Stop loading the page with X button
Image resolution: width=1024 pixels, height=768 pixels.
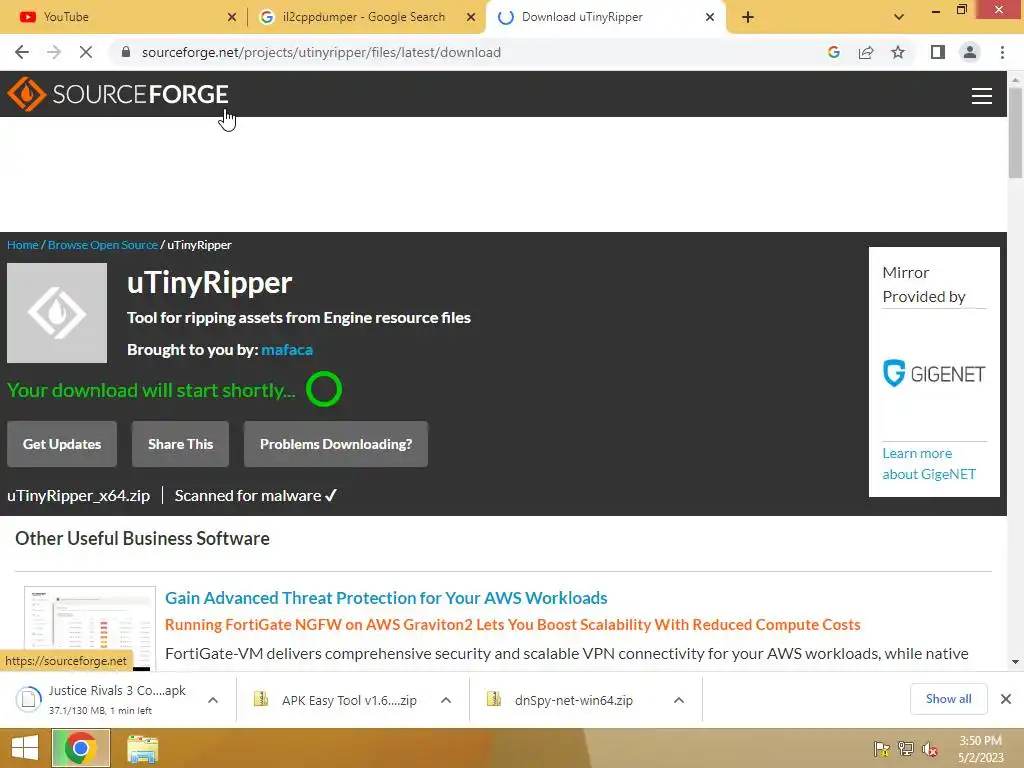[x=86, y=52]
